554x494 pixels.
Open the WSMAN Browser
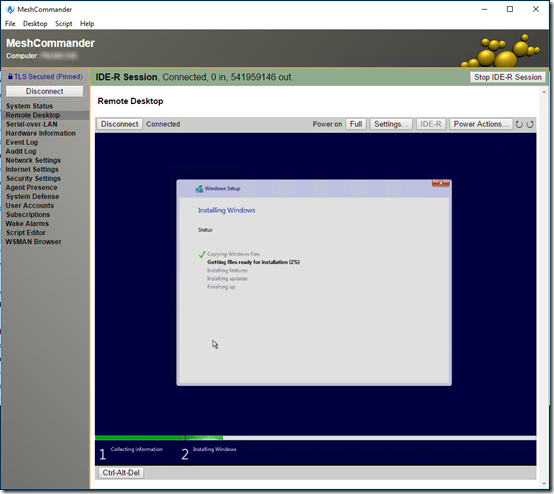click(x=33, y=242)
